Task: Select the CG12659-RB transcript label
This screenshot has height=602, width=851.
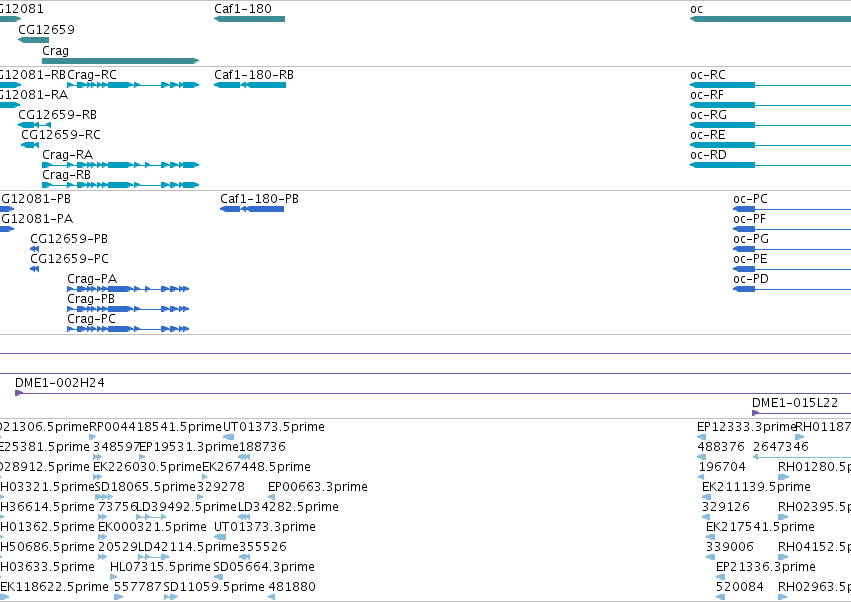Action: click(x=58, y=115)
